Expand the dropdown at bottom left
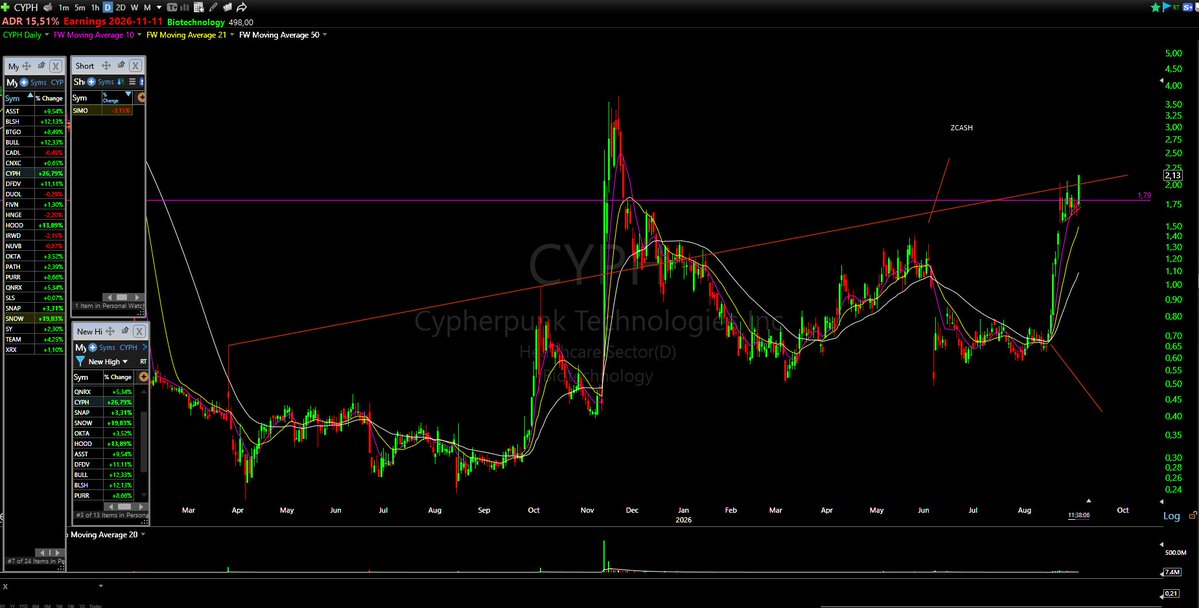This screenshot has height=608, width=1199. pos(100,586)
